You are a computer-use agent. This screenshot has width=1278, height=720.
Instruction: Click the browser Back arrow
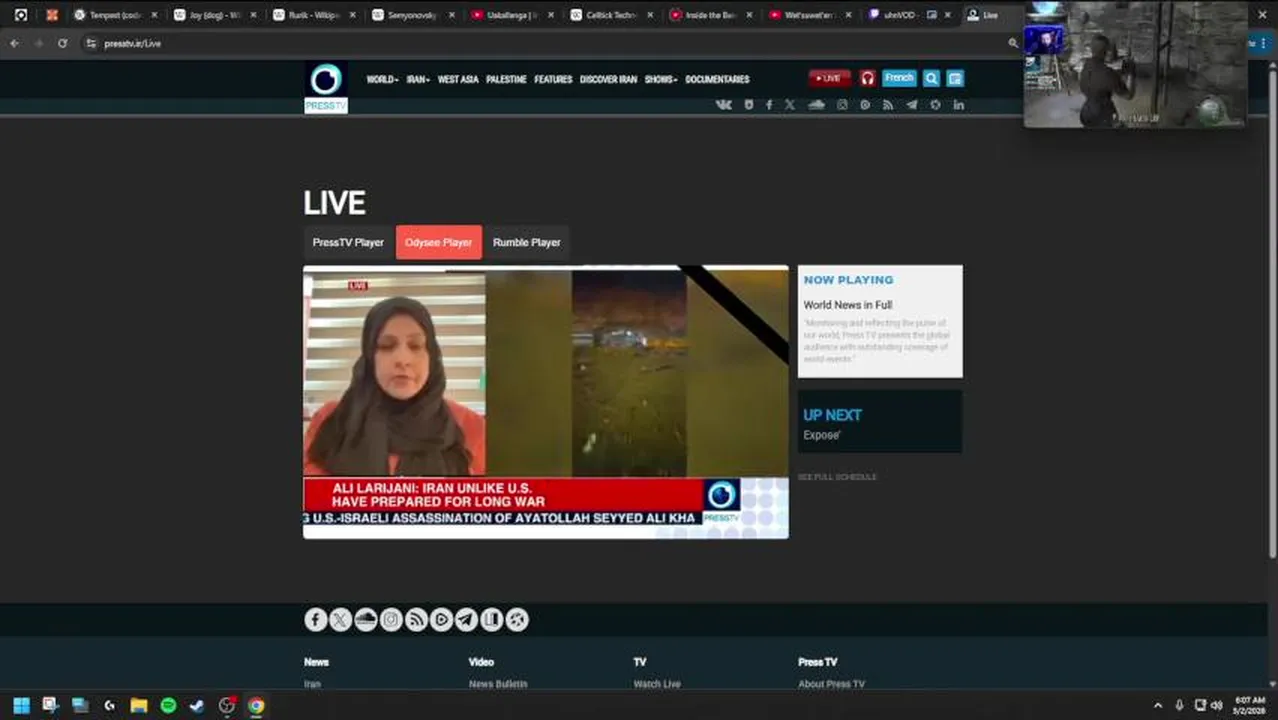[14, 43]
